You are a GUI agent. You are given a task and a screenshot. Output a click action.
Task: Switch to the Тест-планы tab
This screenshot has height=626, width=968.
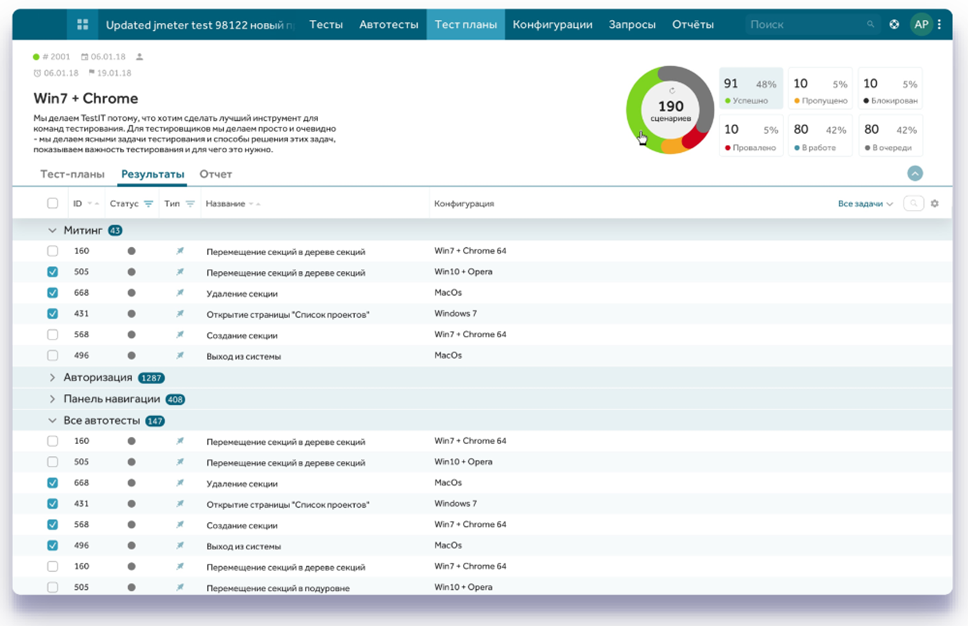[x=72, y=174]
